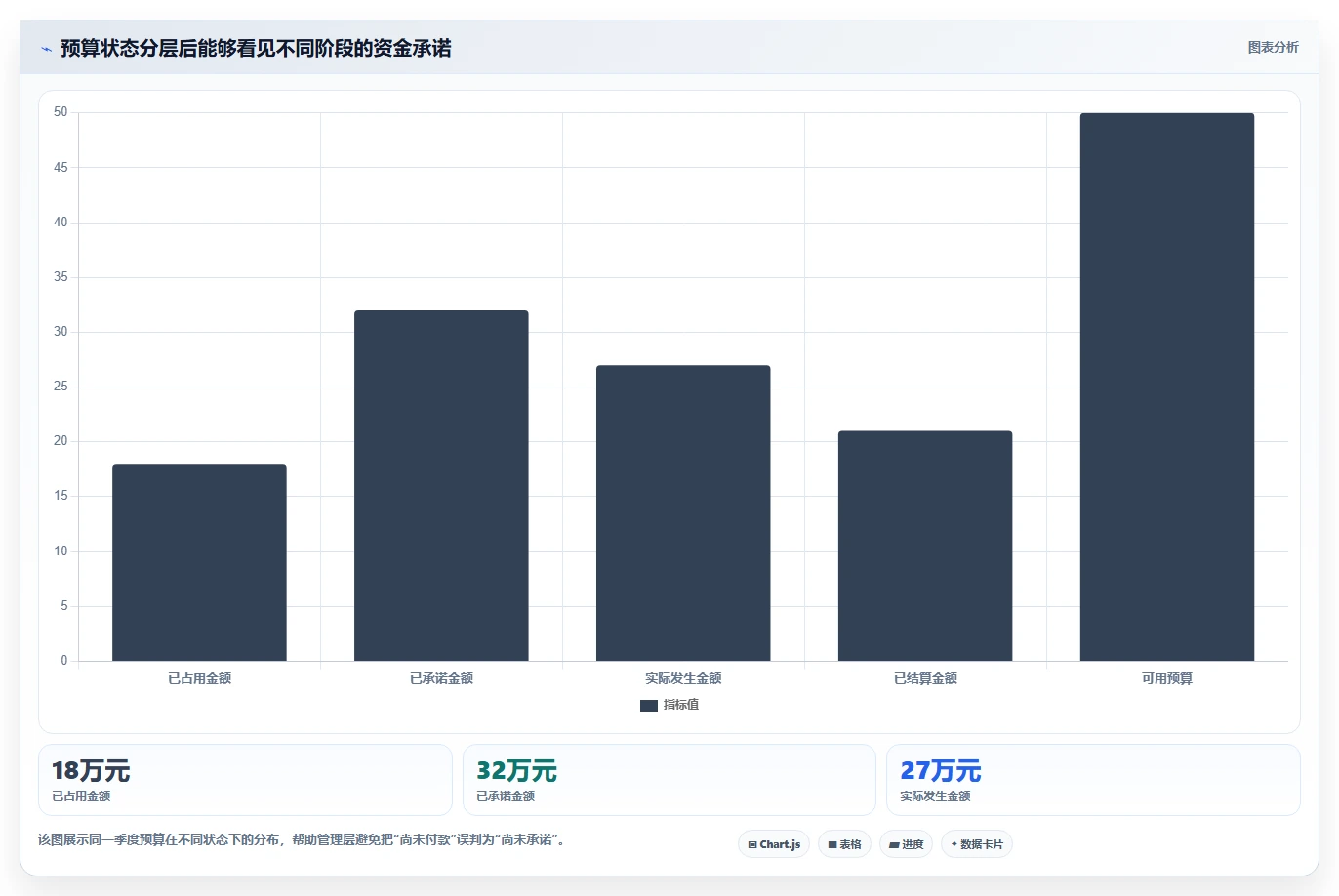Click the 数据卡片 tag chip
The image size is (1339, 896).
click(977, 844)
